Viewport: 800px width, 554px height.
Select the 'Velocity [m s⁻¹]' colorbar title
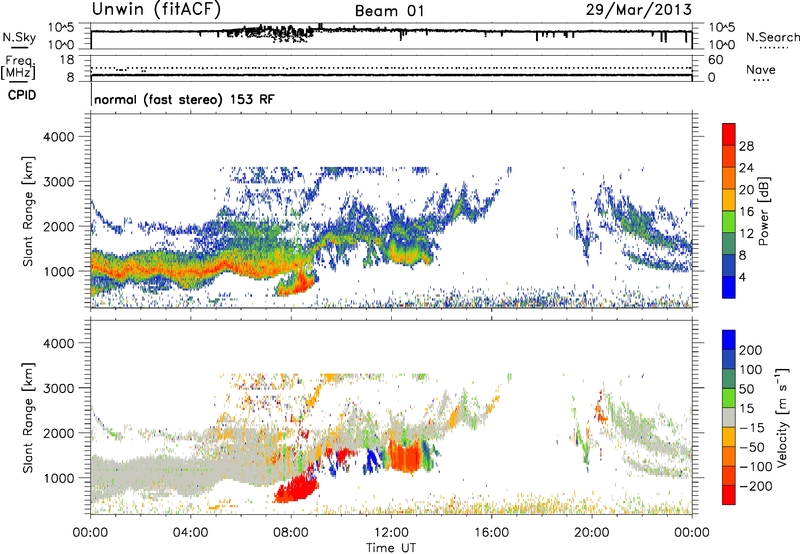pyautogui.click(x=782, y=418)
